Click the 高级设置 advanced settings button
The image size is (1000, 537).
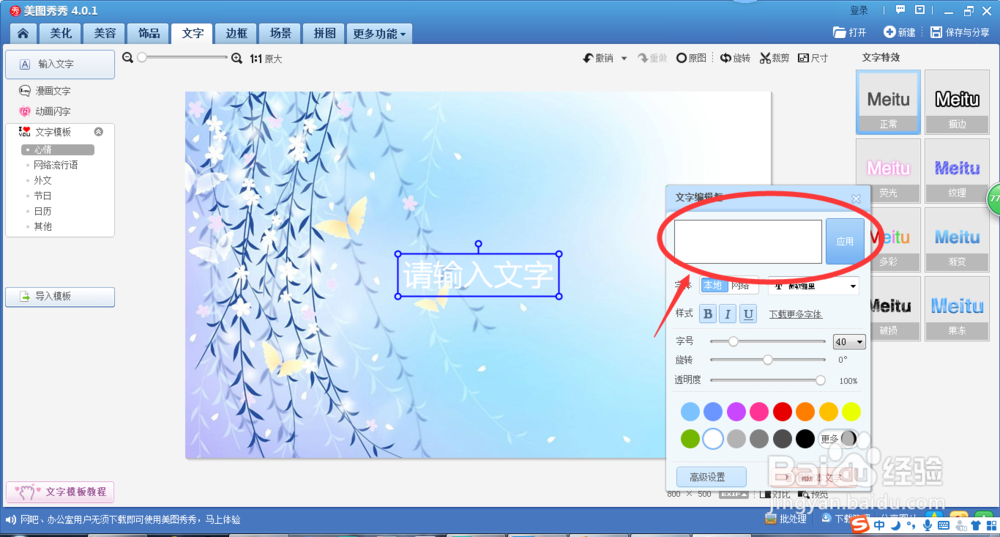coord(710,477)
